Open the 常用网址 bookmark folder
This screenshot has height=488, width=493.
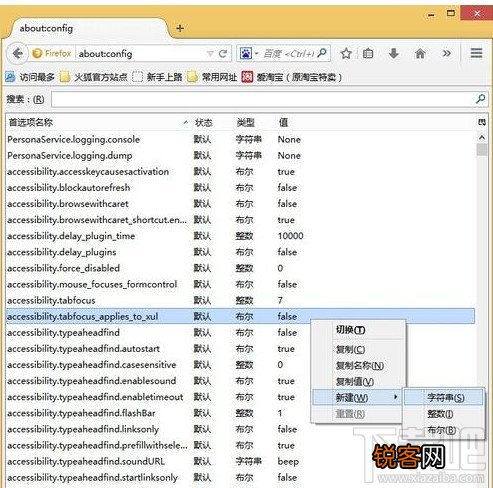pyautogui.click(x=212, y=77)
